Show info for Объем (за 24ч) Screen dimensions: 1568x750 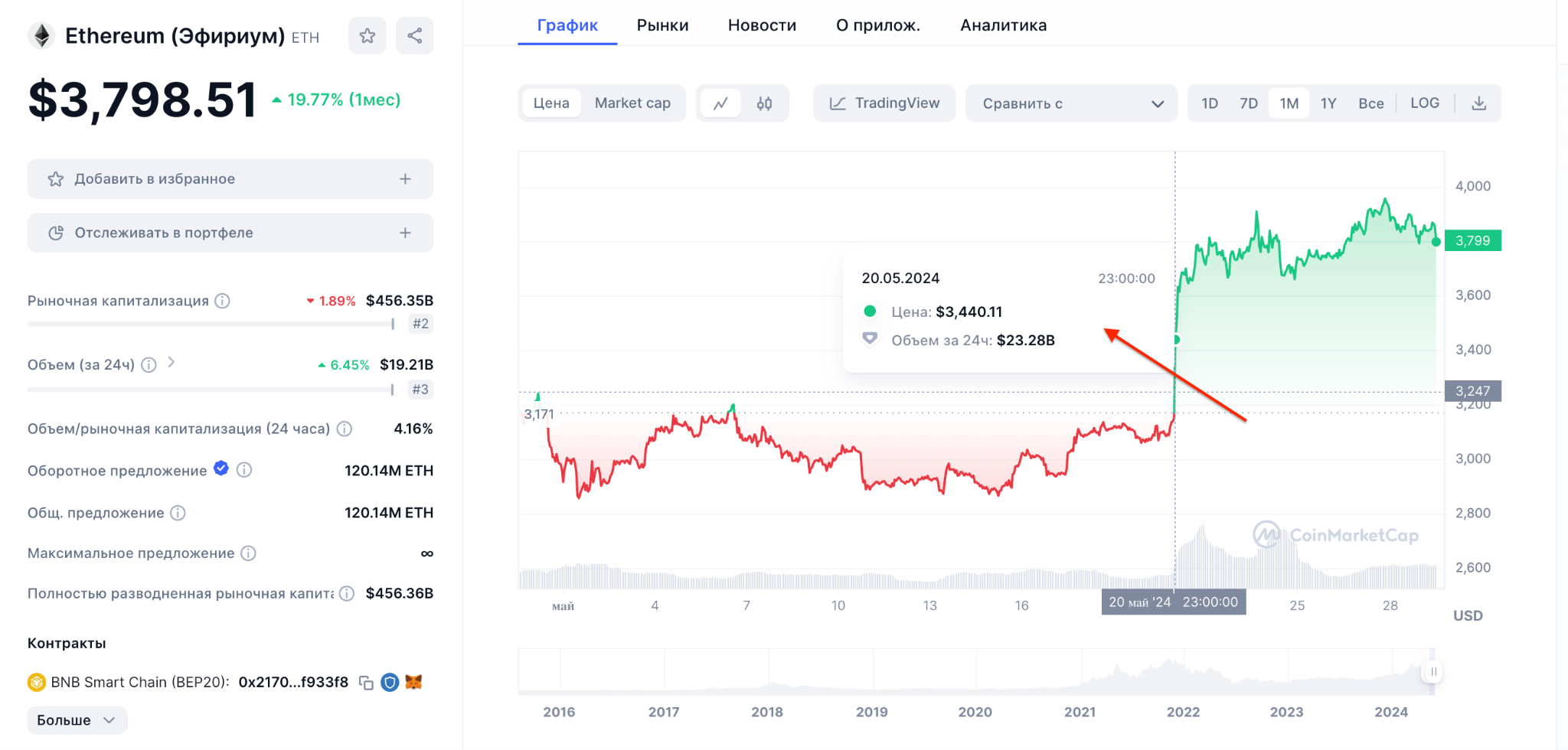pos(149,365)
